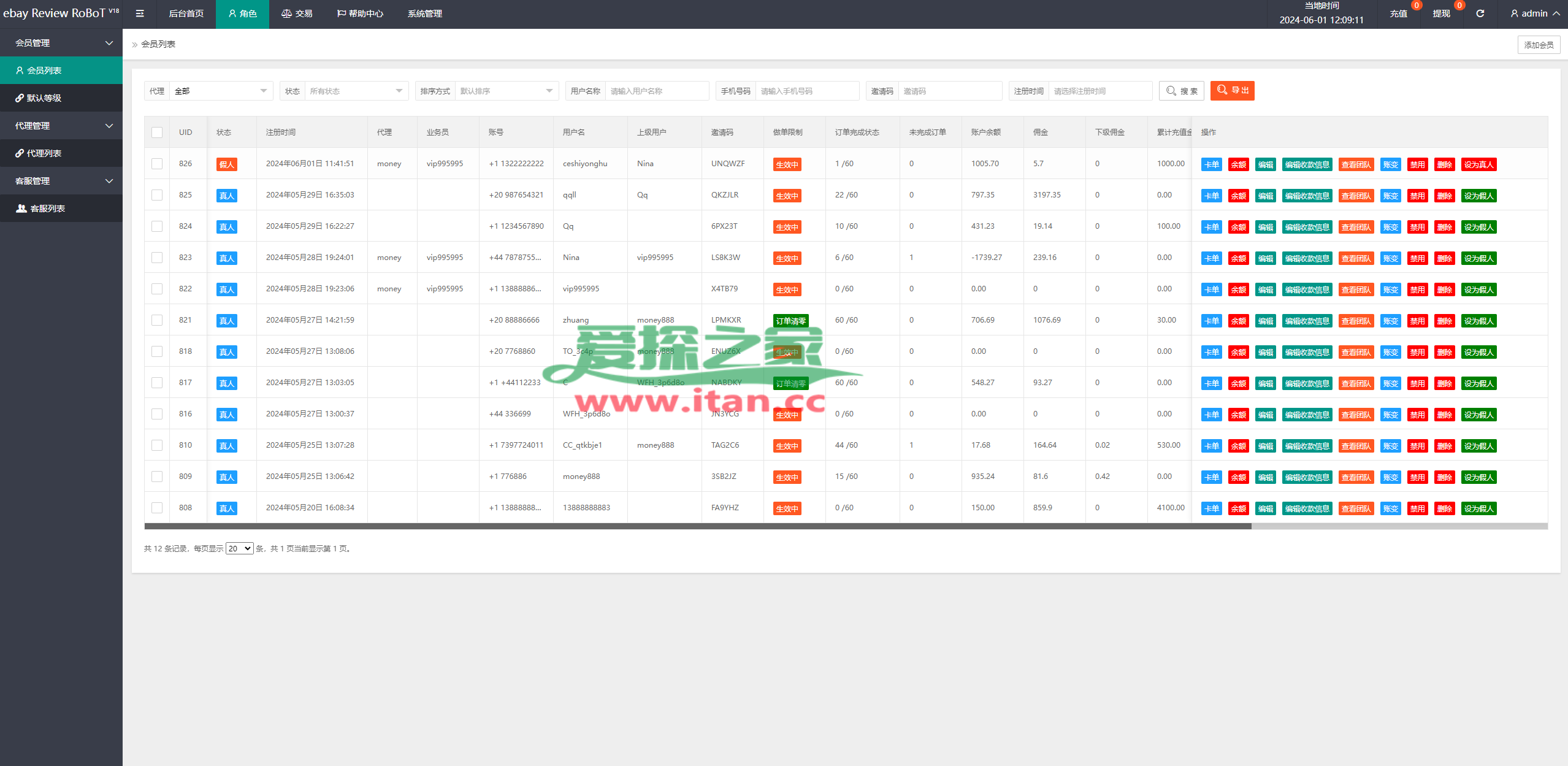This screenshot has height=766, width=1568.
Task: Open 客服列表 in the sidebar
Action: click(x=61, y=209)
